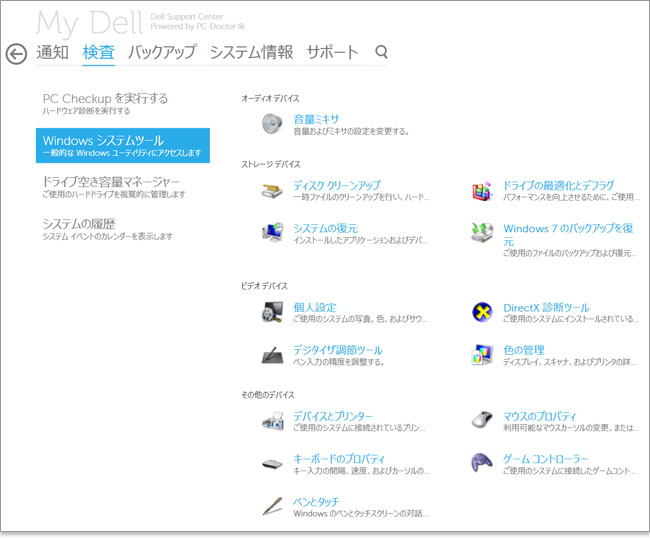Go to the サポート tab

pyautogui.click(x=332, y=52)
